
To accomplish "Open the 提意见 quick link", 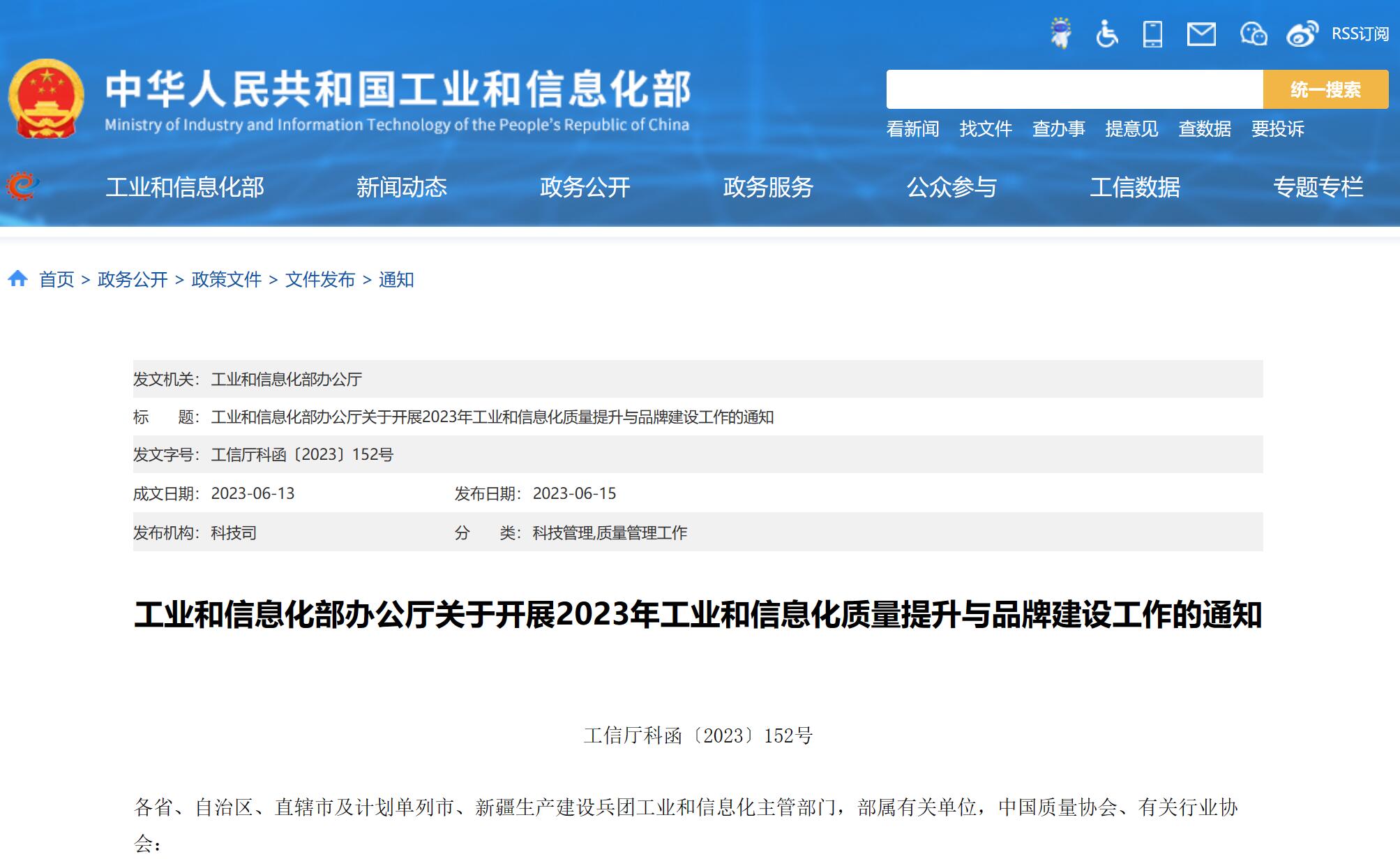I will [x=1131, y=129].
